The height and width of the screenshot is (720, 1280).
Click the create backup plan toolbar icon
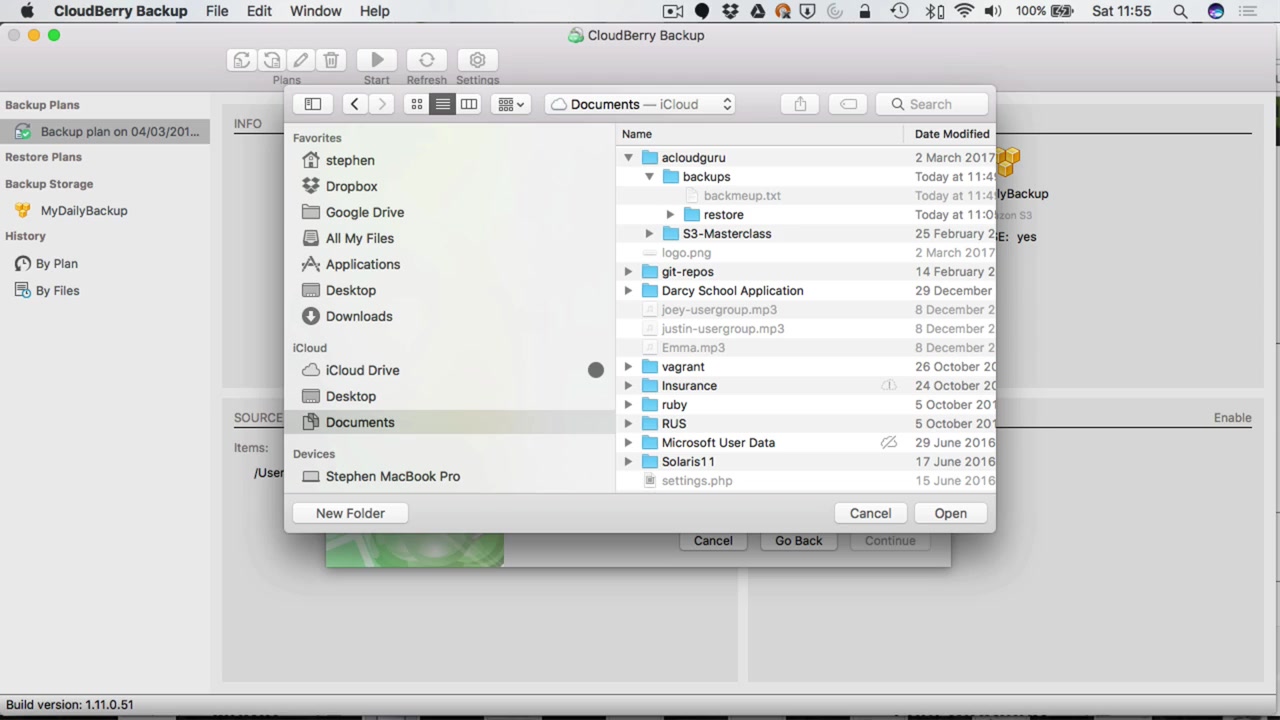pos(241,61)
